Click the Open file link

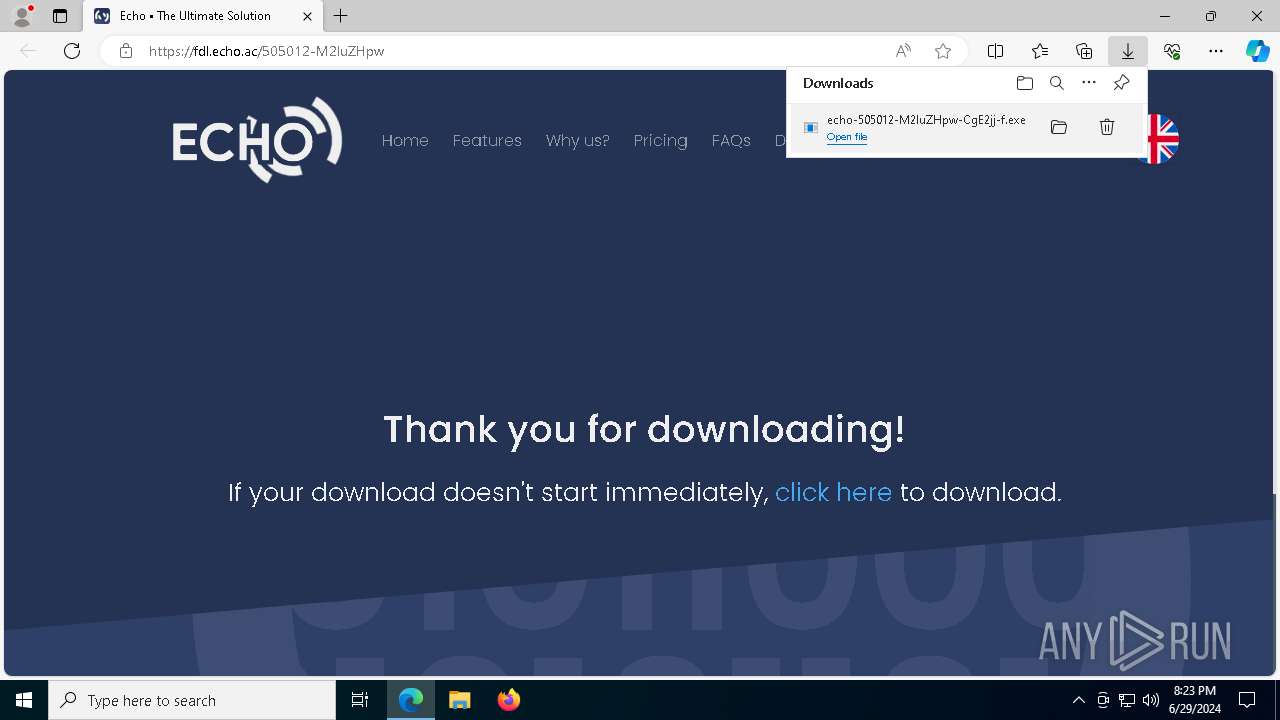coord(847,137)
